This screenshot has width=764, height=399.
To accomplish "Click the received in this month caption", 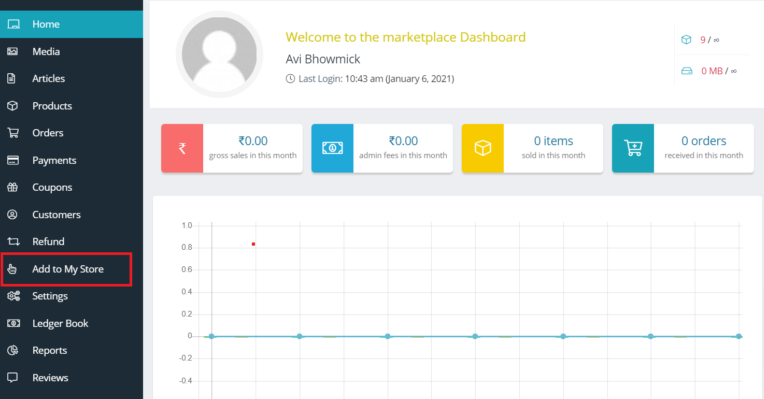I will 704,155.
